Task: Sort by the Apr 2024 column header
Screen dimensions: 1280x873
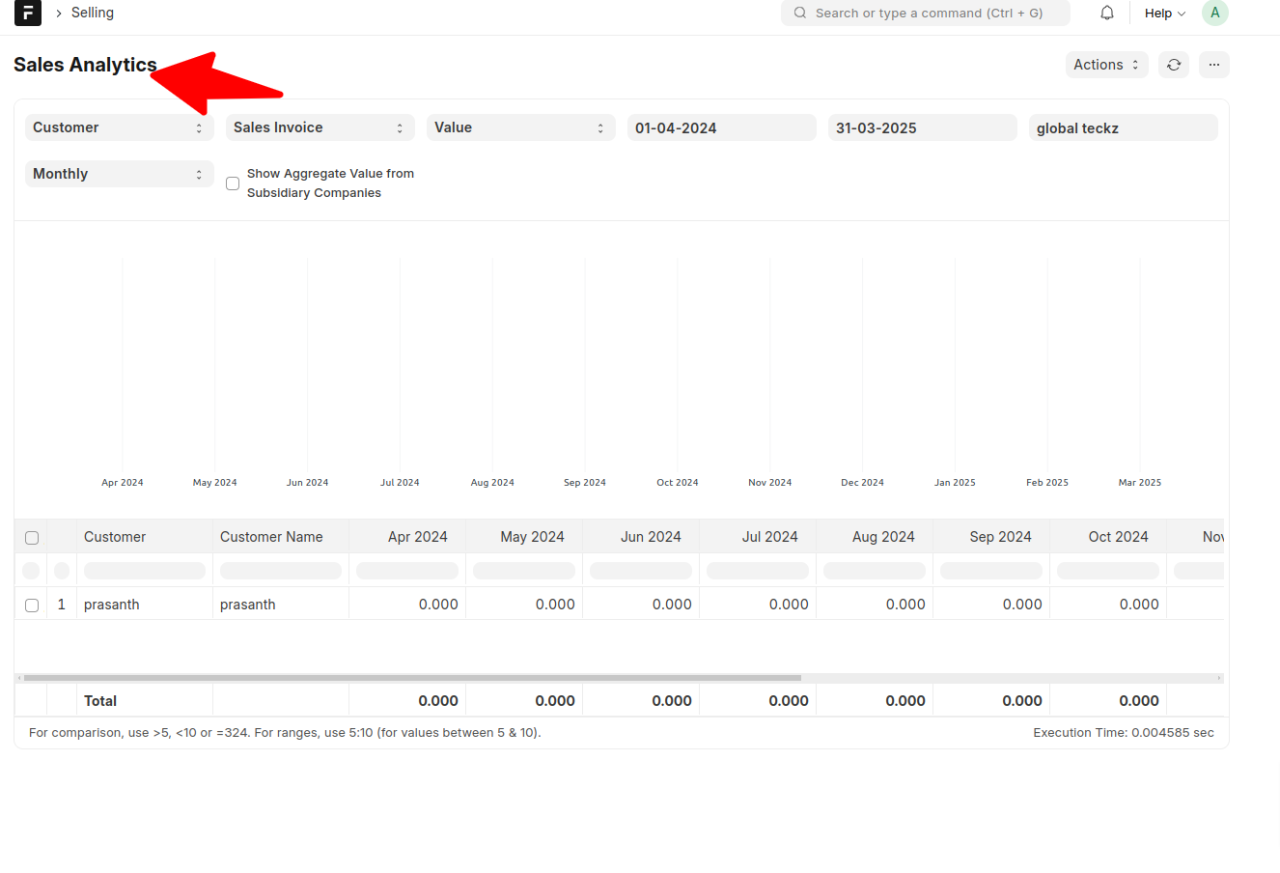Action: tap(407, 537)
